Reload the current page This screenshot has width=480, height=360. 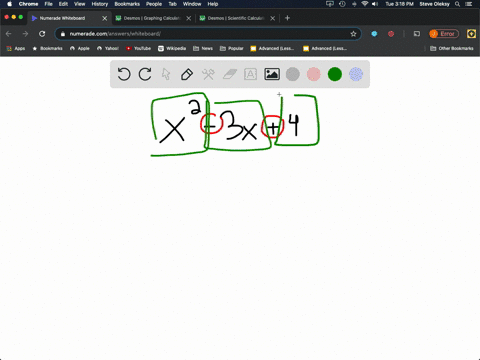42,34
